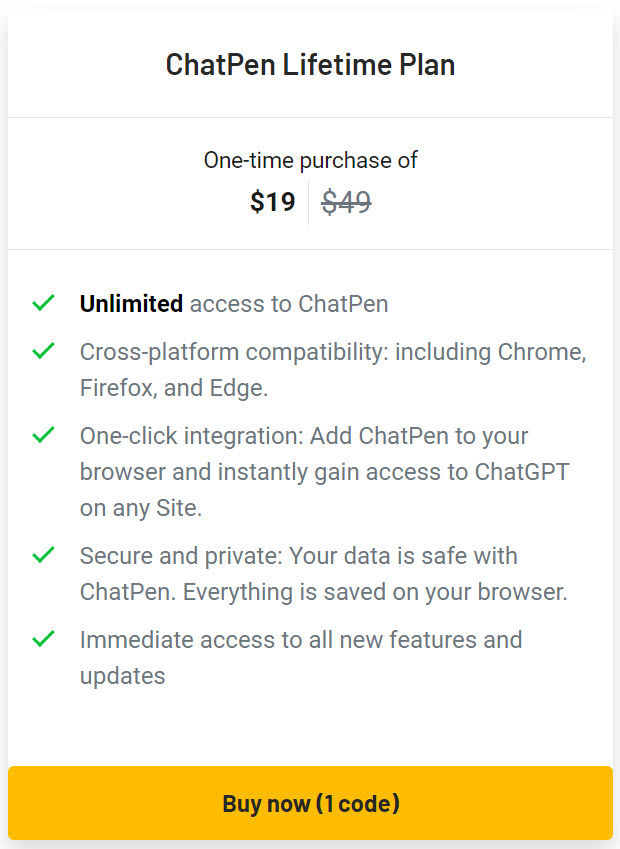Select the ChatPen Lifetime Plan header

click(x=310, y=64)
